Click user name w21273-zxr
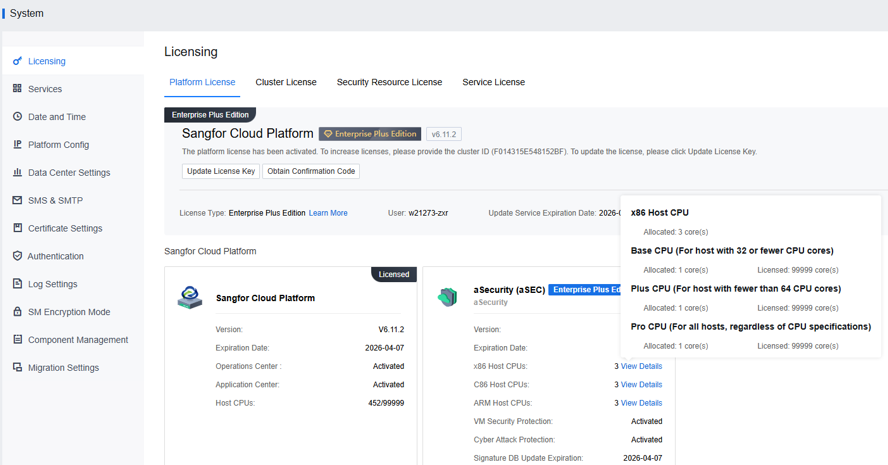Image resolution: width=888 pixels, height=465 pixels. click(428, 213)
